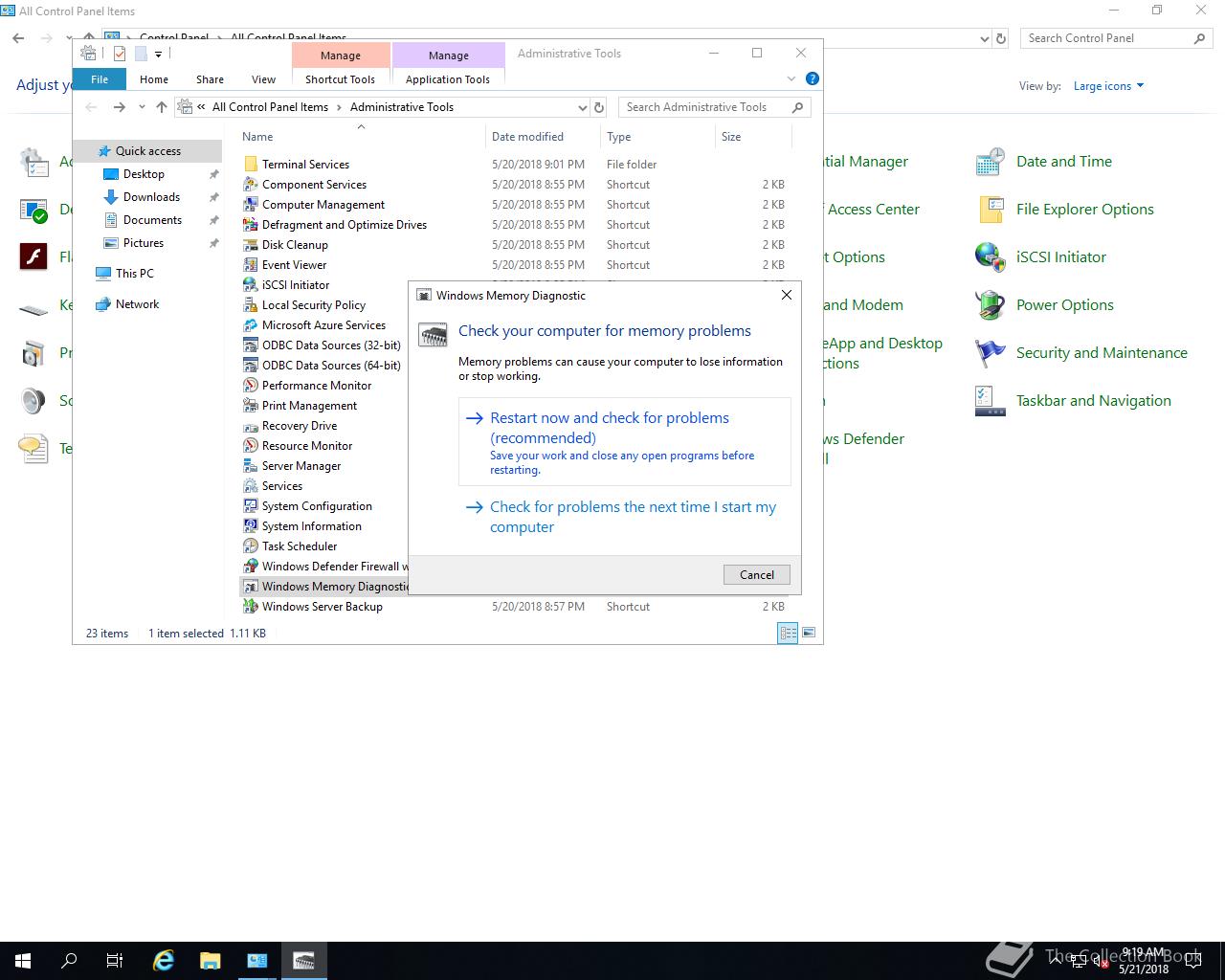Select Defragment and Optimize Drives icon
The width and height of the screenshot is (1225, 980).
pyautogui.click(x=251, y=225)
